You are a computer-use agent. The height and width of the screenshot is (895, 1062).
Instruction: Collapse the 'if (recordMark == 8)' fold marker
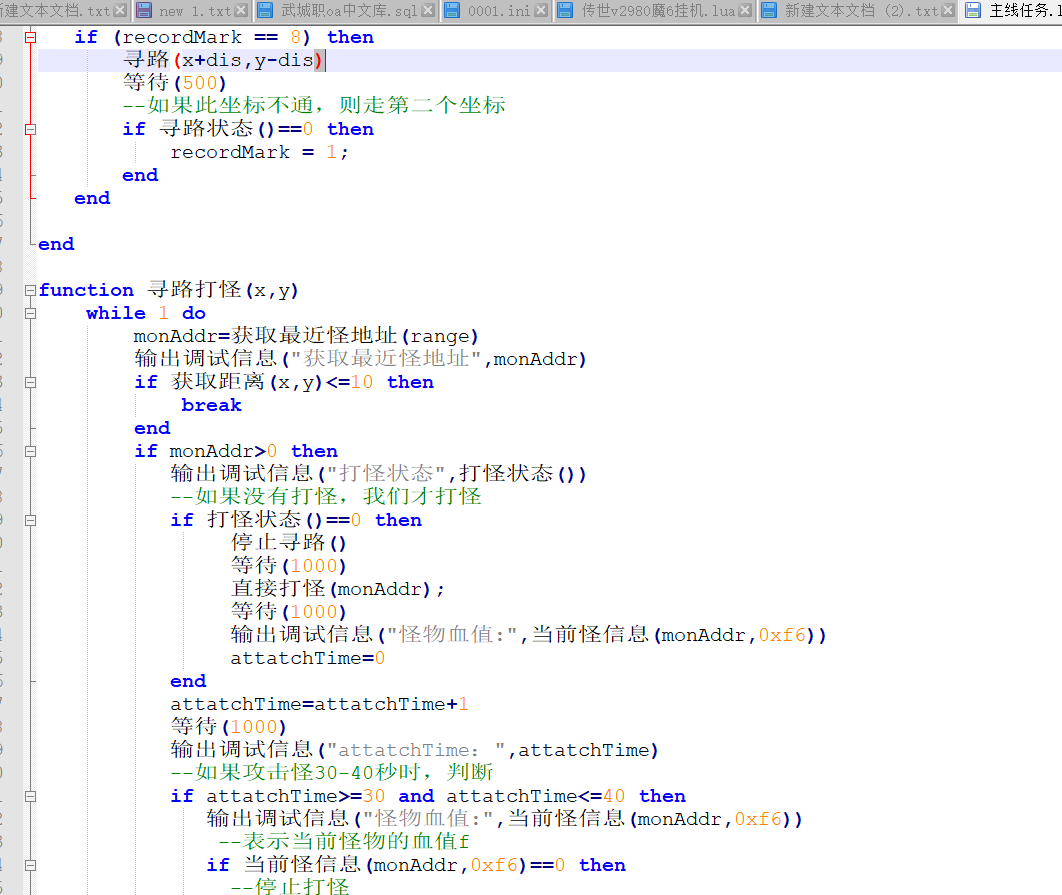coord(31,37)
